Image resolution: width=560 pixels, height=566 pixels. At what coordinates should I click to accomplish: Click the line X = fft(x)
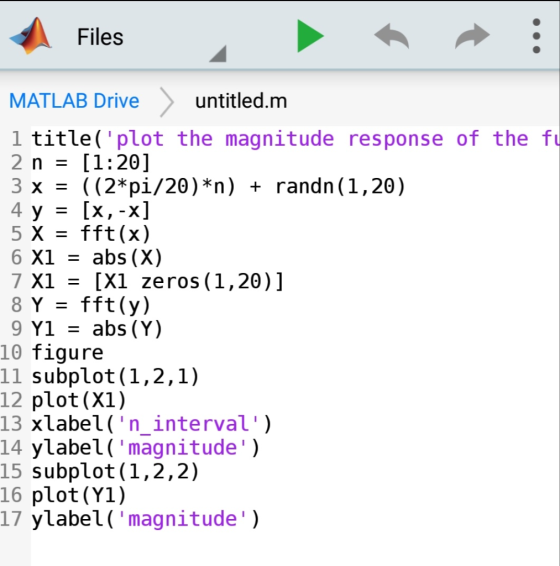(x=91, y=234)
